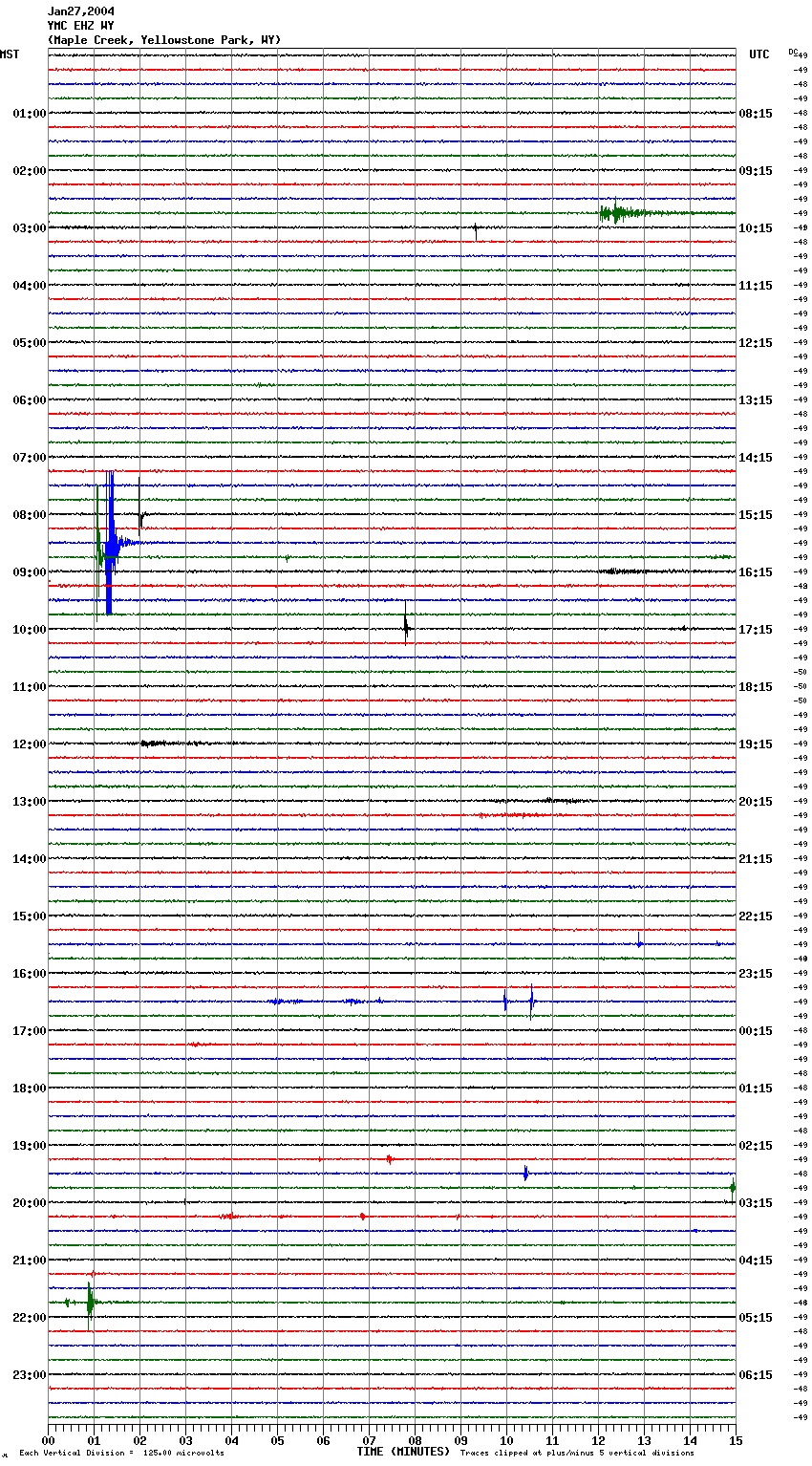
Task: Select the 22:00 MST time label
Action: pos(30,1318)
